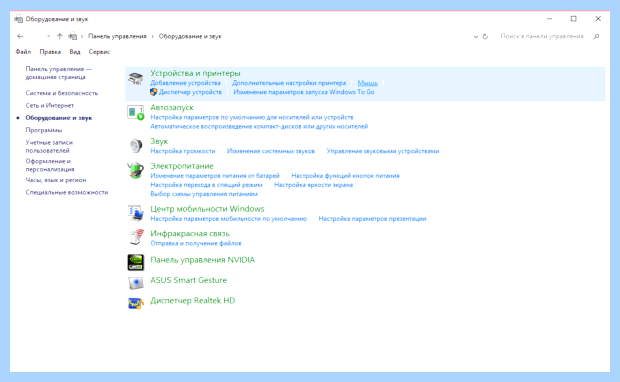Image resolution: width=620 pixels, height=382 pixels.
Task: Click the Электропитание battery icon
Action: 136,170
